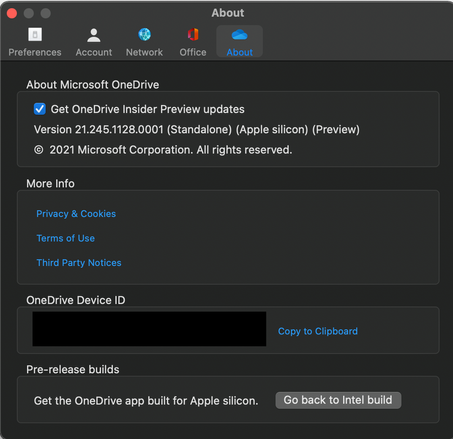Image resolution: width=453 pixels, height=439 pixels.
Task: Open Third Party Notices link
Action: (79, 263)
